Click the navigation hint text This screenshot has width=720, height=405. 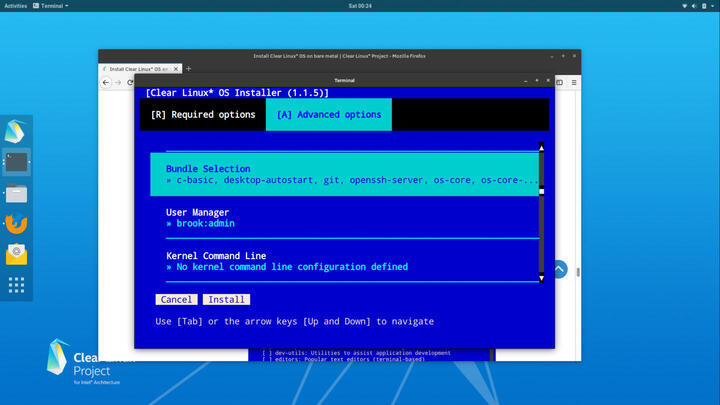coord(294,321)
